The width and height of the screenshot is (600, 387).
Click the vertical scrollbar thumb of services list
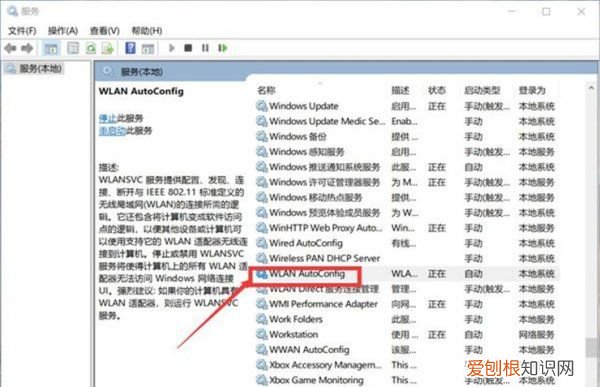tap(591, 348)
